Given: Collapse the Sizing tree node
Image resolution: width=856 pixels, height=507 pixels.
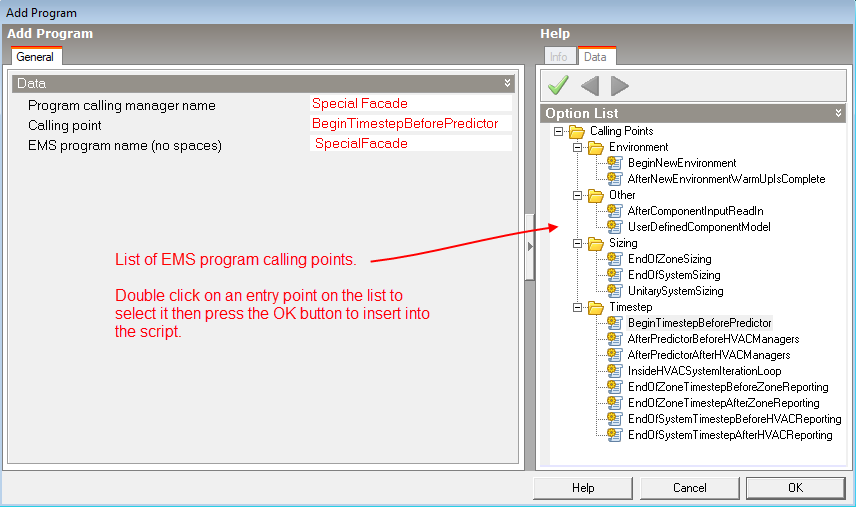Looking at the screenshot, I should pos(578,243).
